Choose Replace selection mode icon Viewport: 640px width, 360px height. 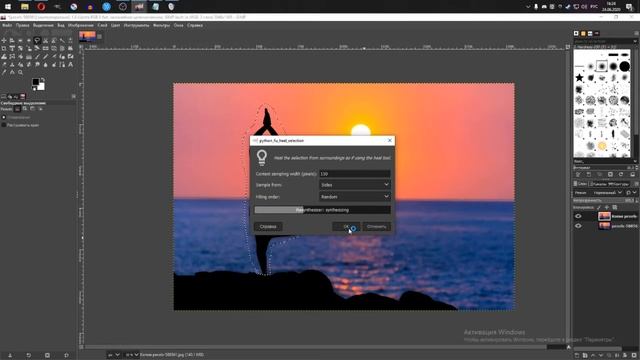click(x=18, y=109)
